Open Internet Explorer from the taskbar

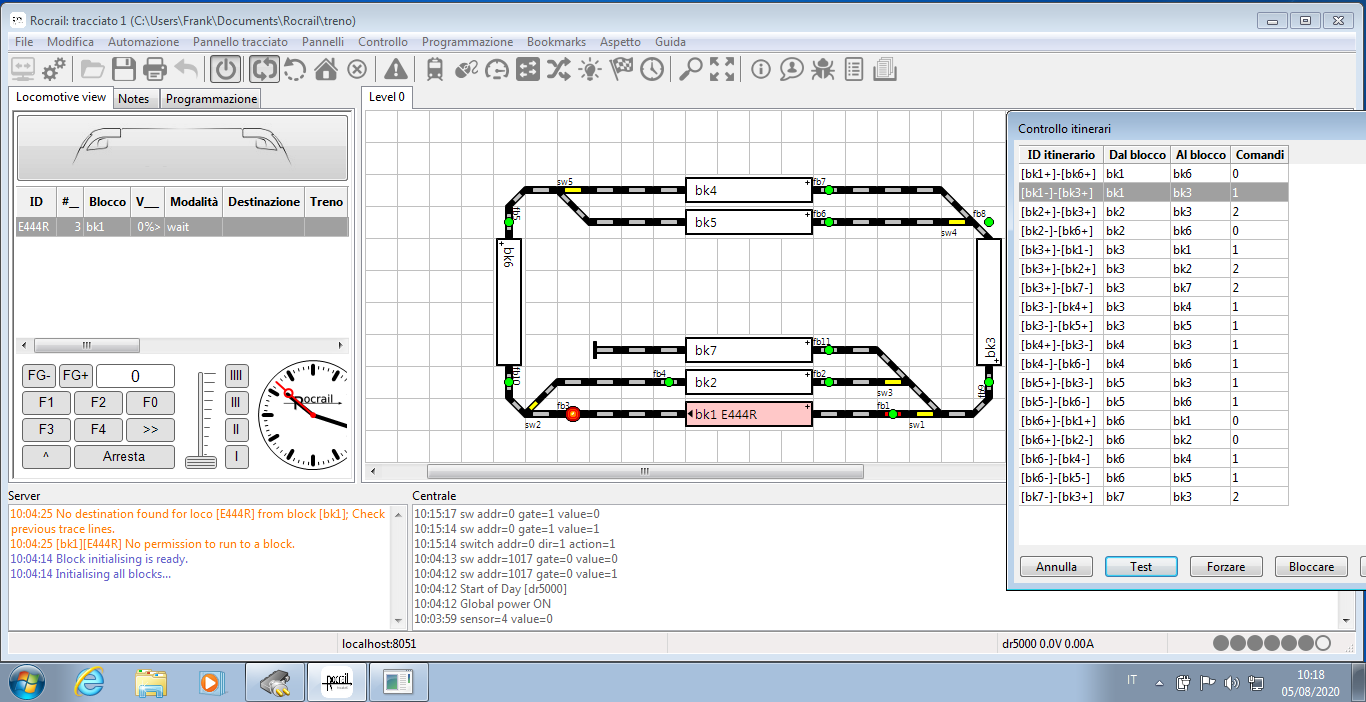[90, 683]
